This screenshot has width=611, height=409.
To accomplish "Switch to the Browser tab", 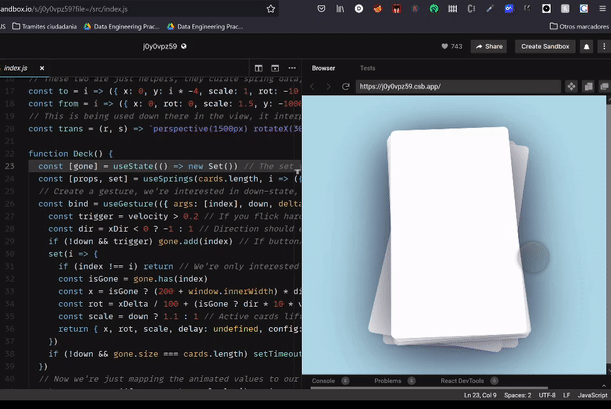I will (323, 68).
